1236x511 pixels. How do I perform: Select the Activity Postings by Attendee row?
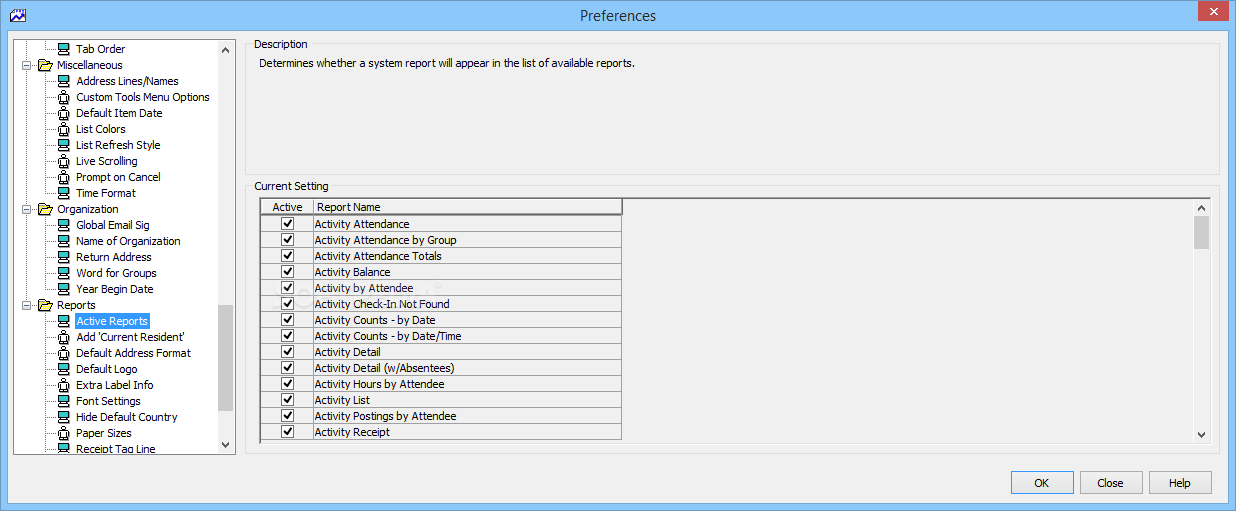click(x=441, y=416)
